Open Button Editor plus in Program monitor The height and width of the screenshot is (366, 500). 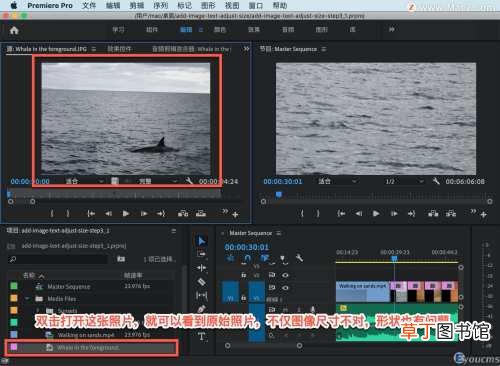484,215
